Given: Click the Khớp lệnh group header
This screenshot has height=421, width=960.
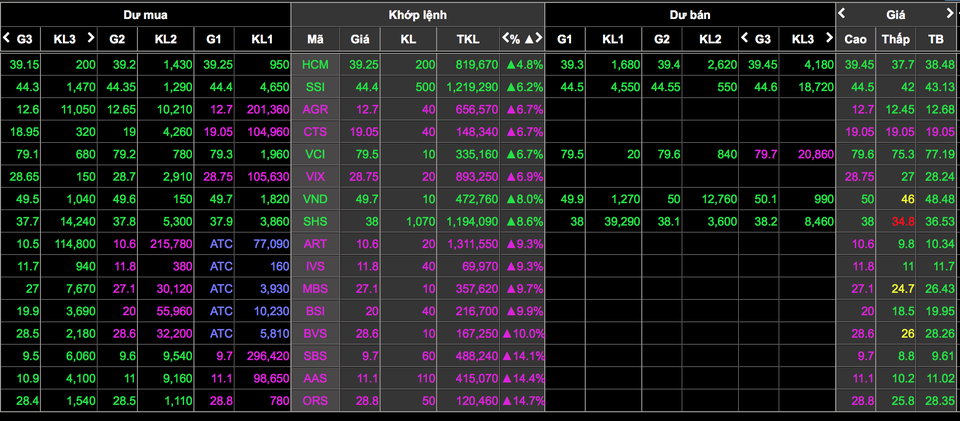Looking at the screenshot, I should pyautogui.click(x=418, y=15).
